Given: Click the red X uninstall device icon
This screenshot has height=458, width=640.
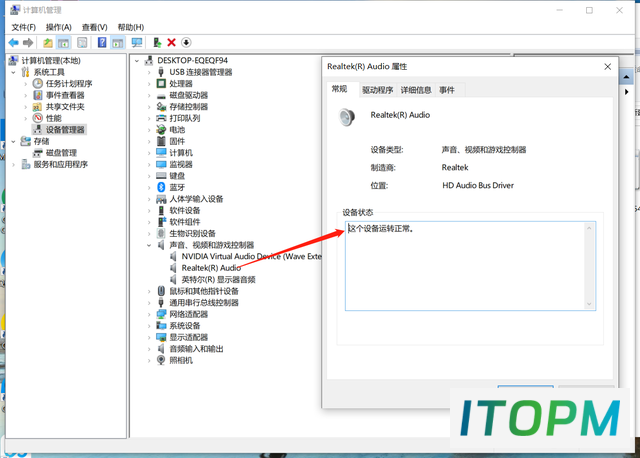Looking at the screenshot, I should [x=171, y=42].
